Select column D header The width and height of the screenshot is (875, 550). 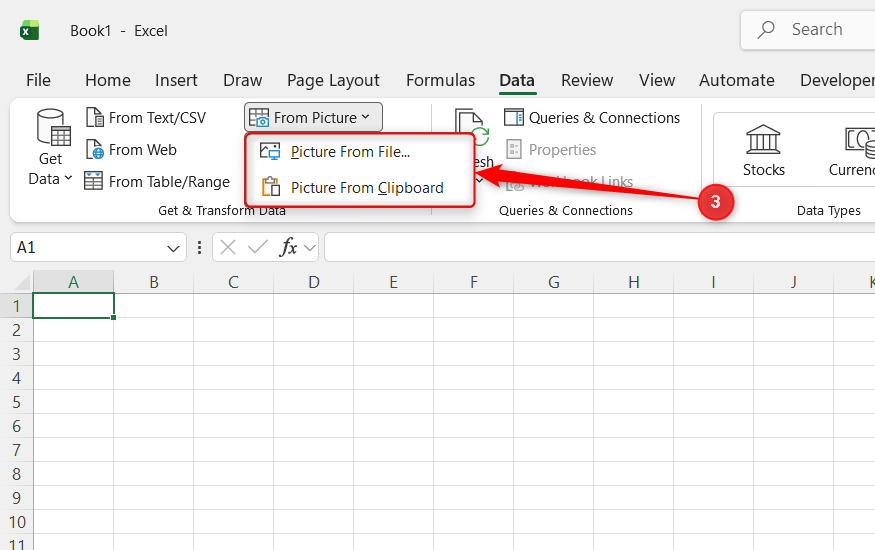click(x=314, y=282)
